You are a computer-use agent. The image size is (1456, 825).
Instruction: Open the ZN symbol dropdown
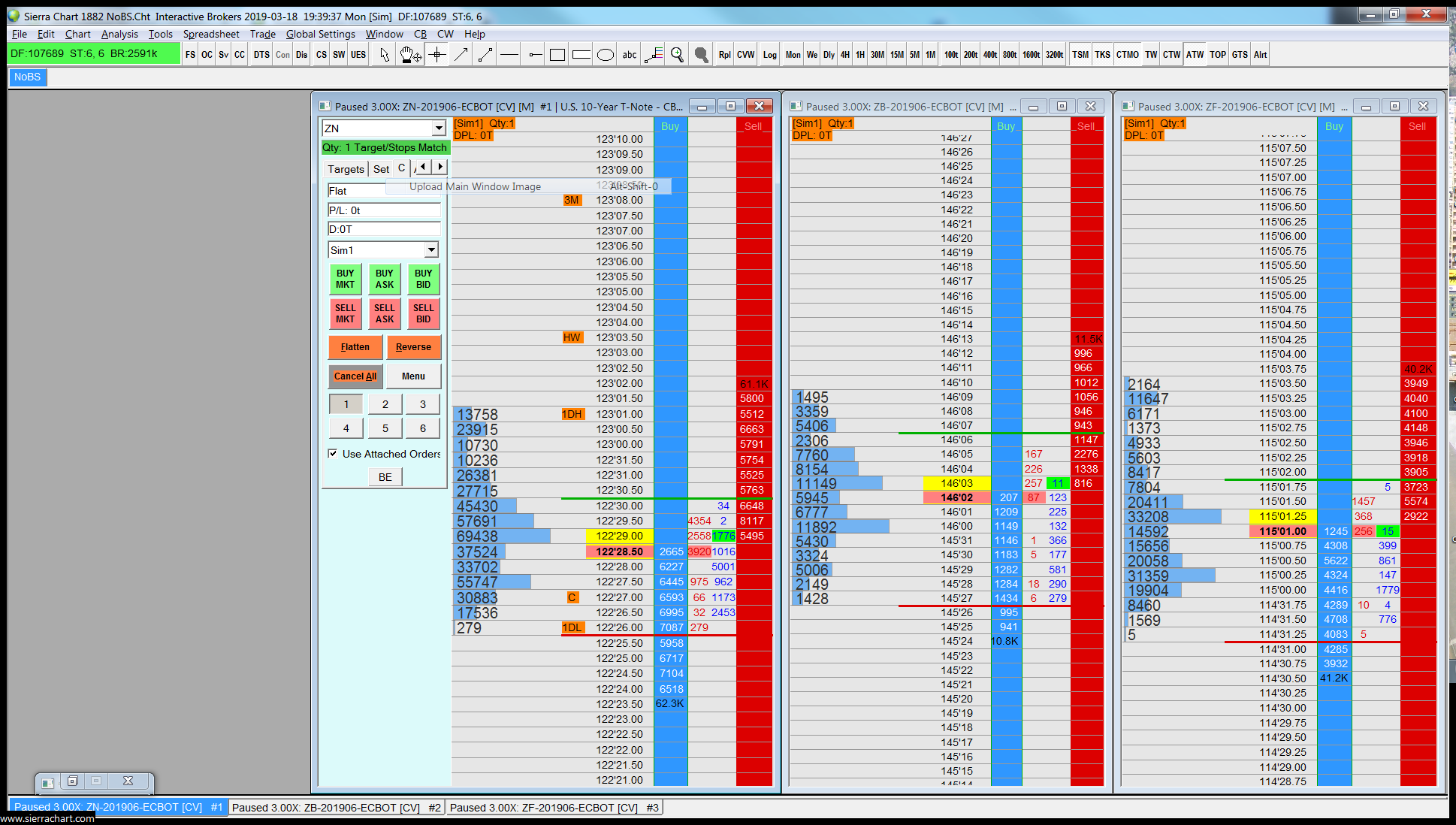pyautogui.click(x=439, y=128)
